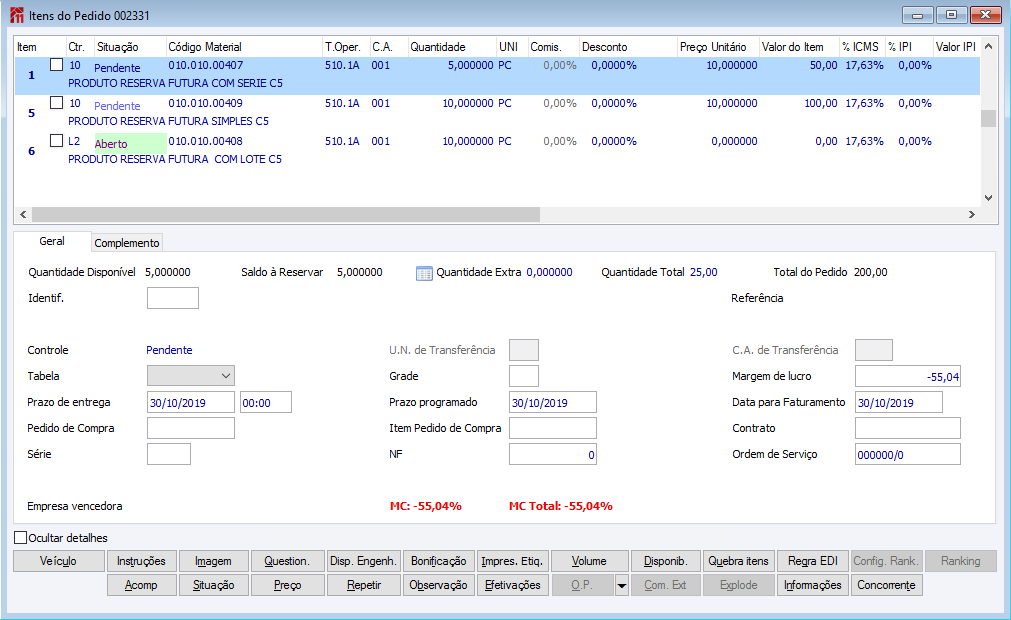Viewport: 1011px width, 620px height.
Task: Click the app icon in the title bar
Action: (17, 16)
